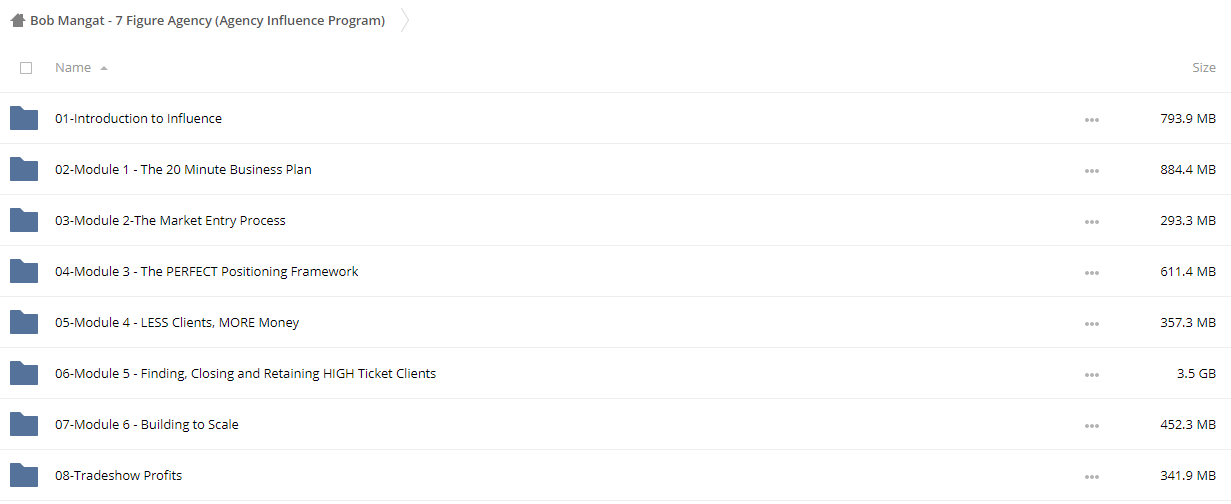
Task: Open the 01-Introduction to Influence folder icon
Action: tap(24, 118)
